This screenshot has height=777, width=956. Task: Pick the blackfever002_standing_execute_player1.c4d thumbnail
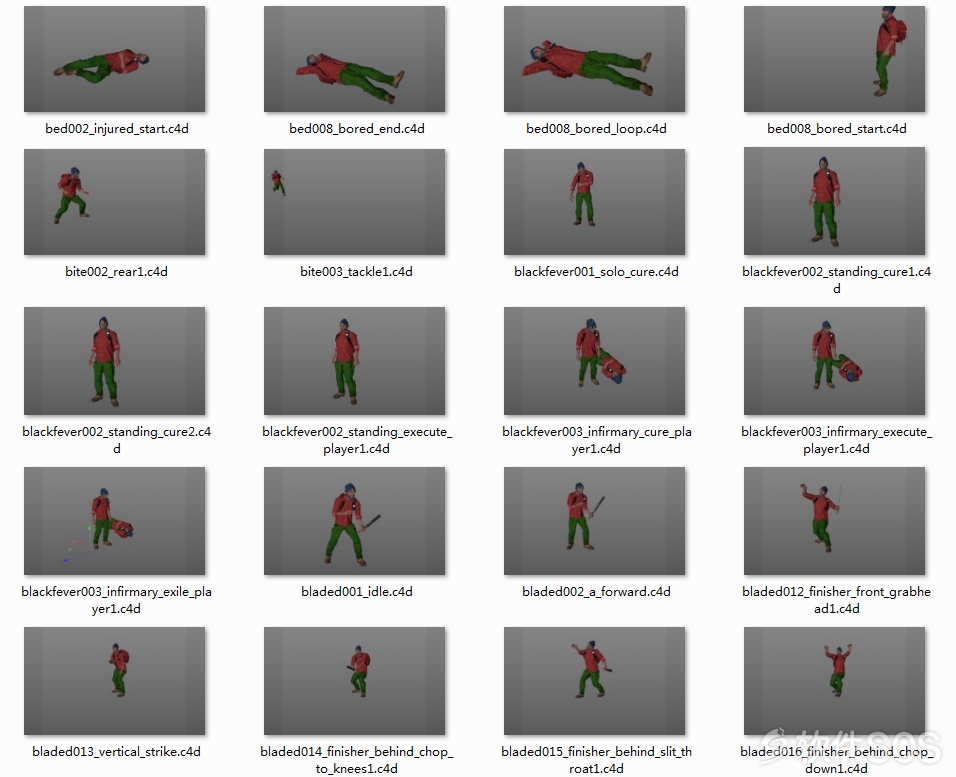tap(354, 361)
